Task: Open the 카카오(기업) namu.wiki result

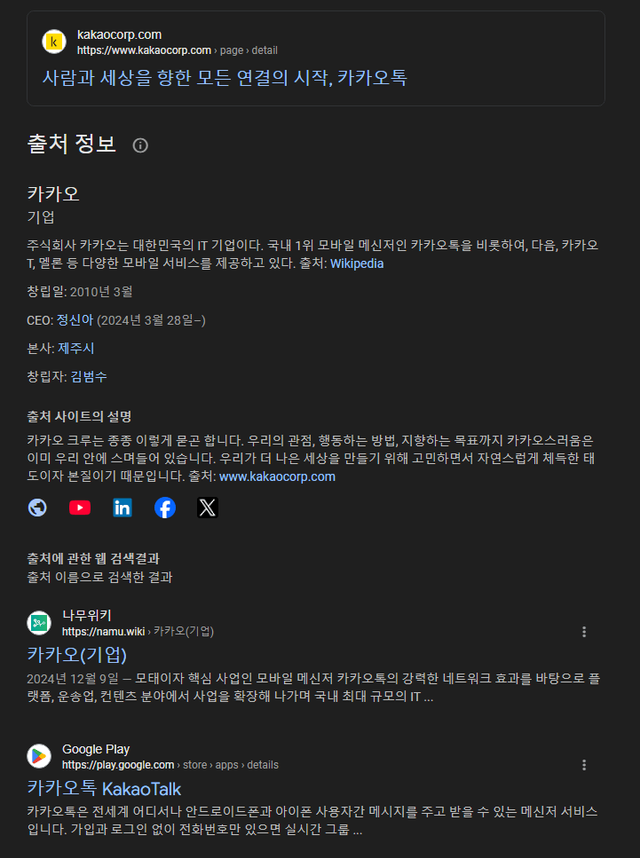Action: [x=77, y=654]
